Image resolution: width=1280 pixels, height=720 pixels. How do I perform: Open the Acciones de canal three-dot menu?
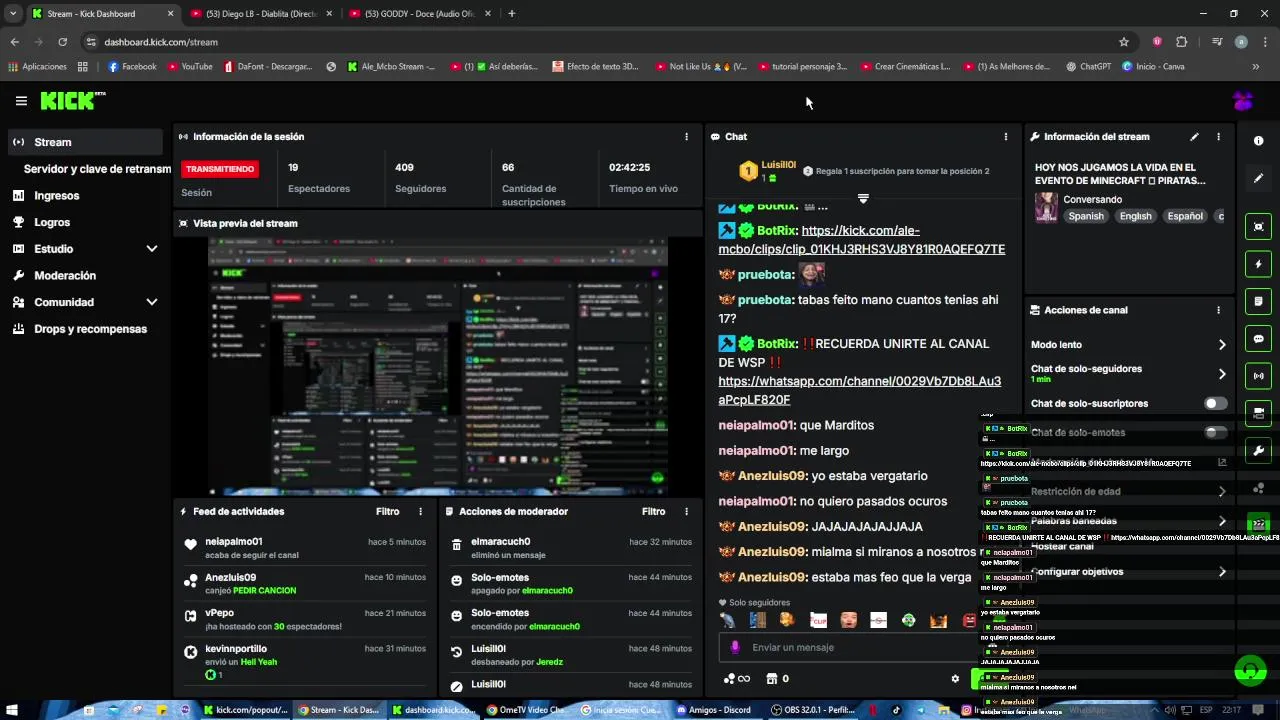pos(1218,310)
